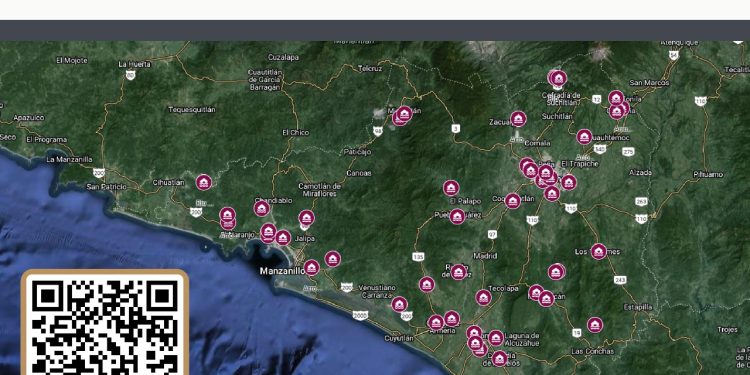Image resolution: width=750 pixels, height=375 pixels.
Task: Click the highway 19 shield
Action: (576, 332)
